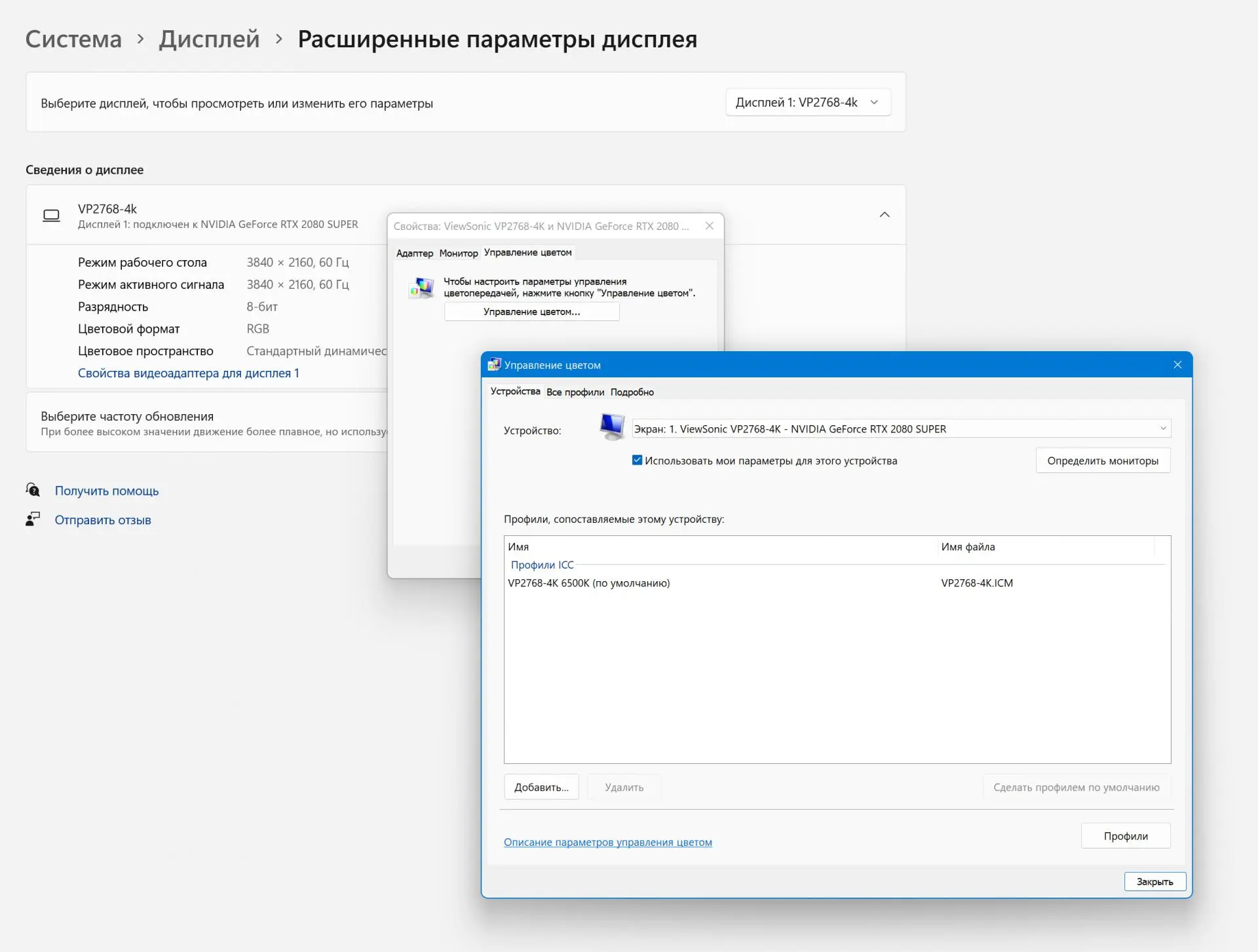
Task: Click the Отправить отзыв feedback icon
Action: (x=33, y=520)
